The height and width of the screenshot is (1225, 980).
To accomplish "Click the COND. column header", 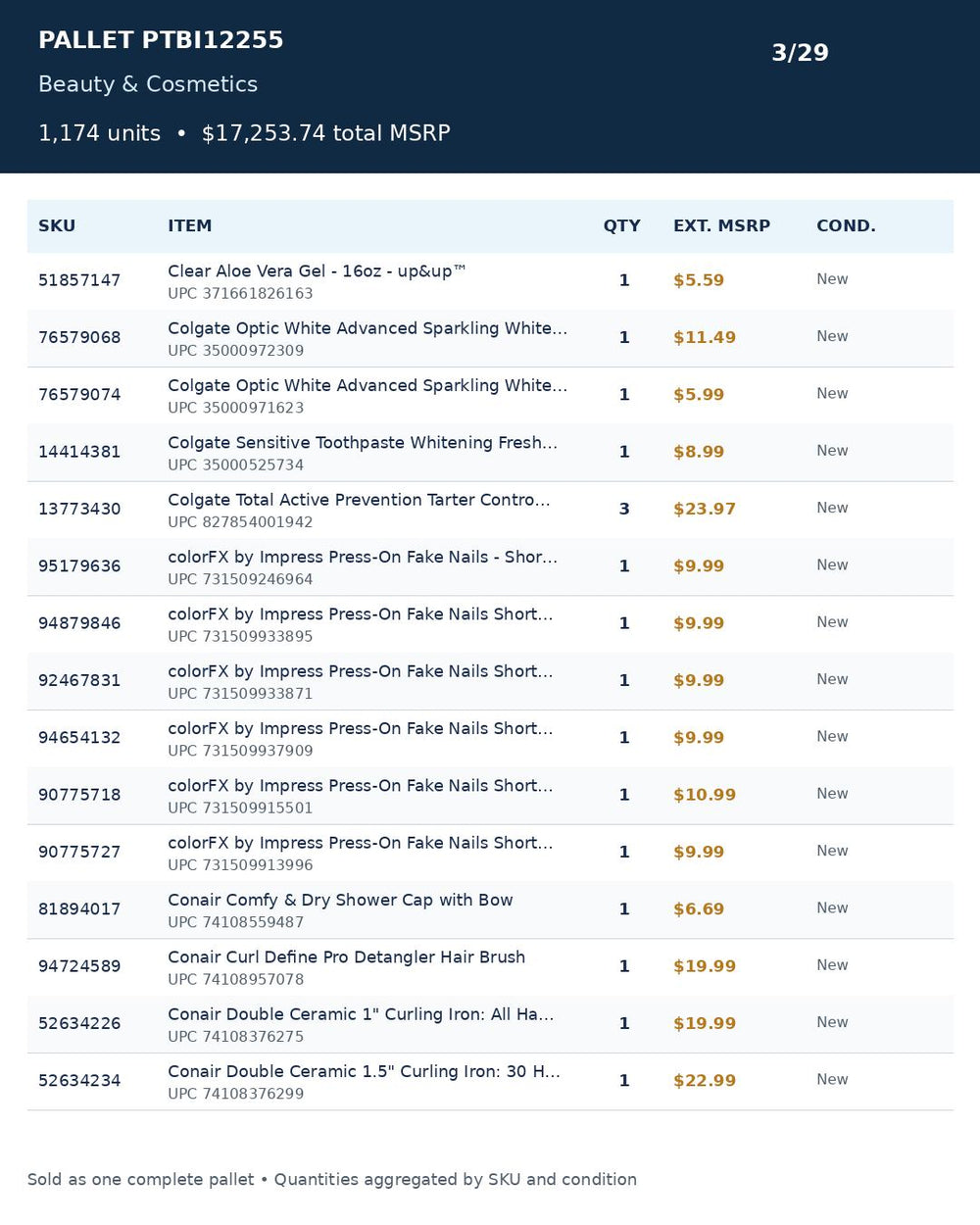I will coord(846,226).
